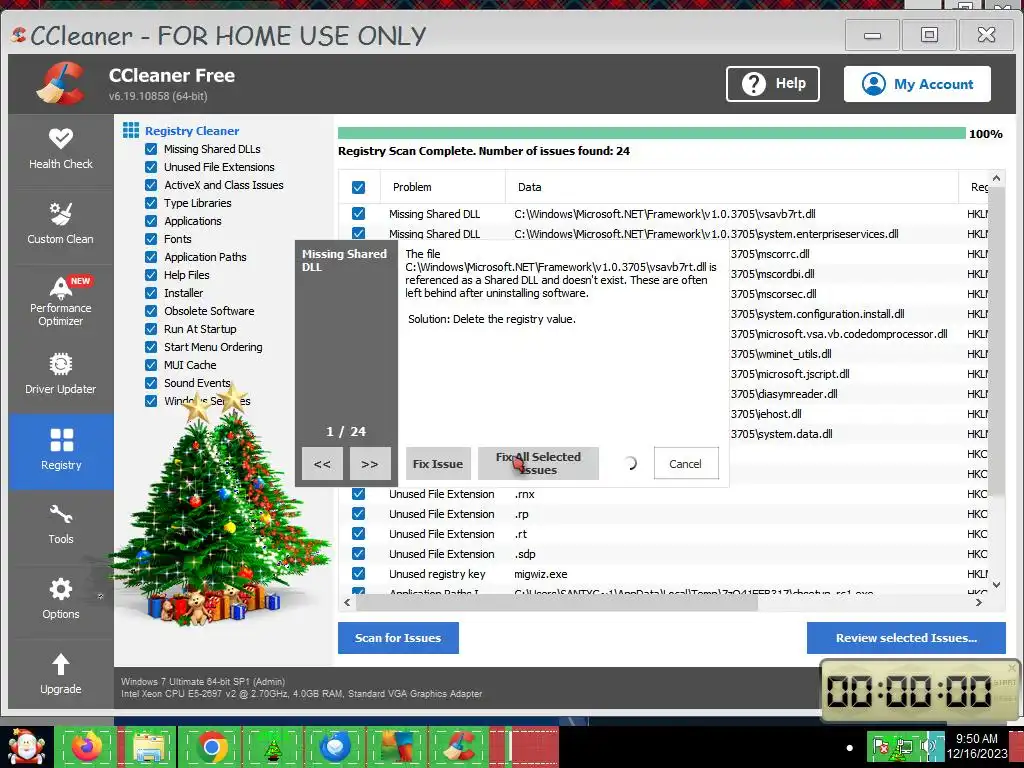Switch to CCleaner taskbar icon
Viewport: 1024px width, 768px height.
click(x=459, y=746)
